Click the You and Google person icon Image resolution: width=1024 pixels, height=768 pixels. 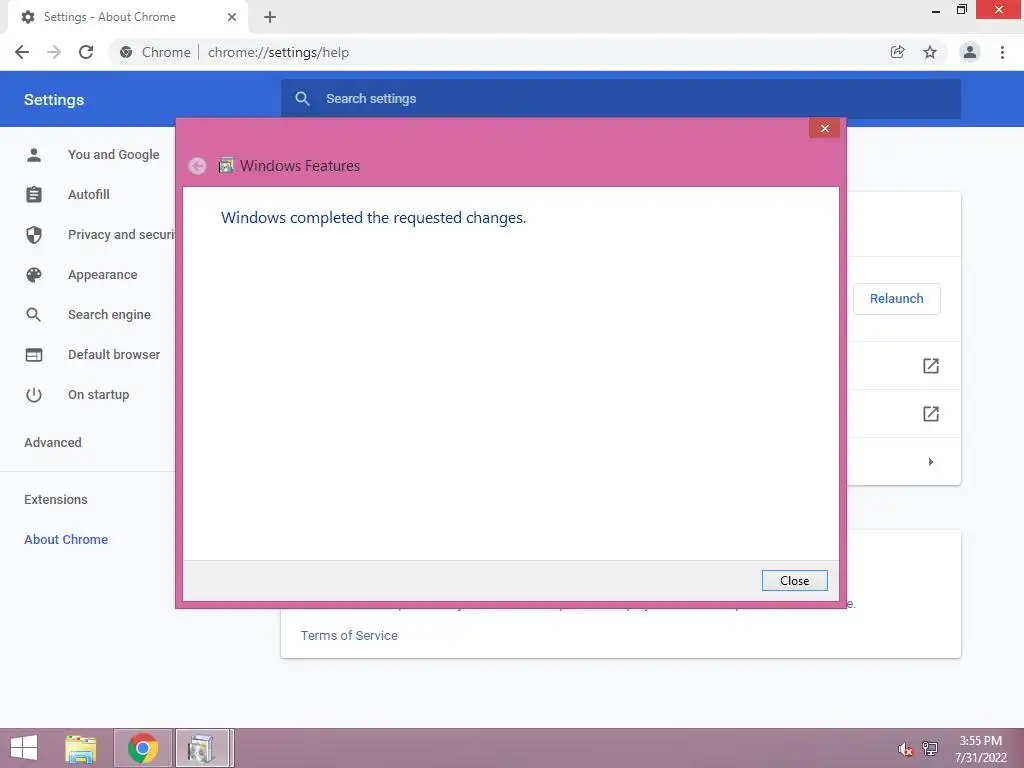pyautogui.click(x=34, y=155)
